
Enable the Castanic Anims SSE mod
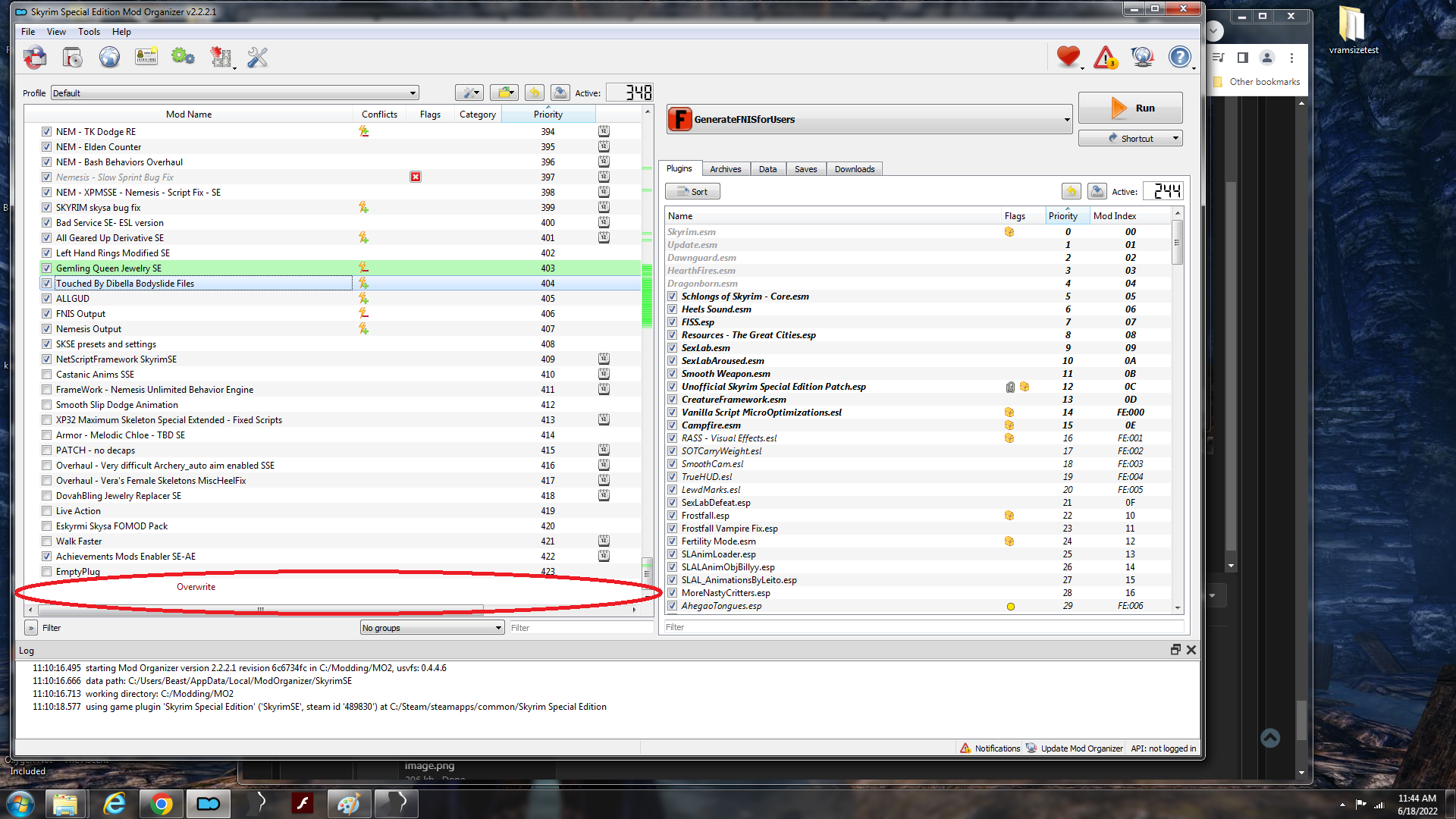47,375
